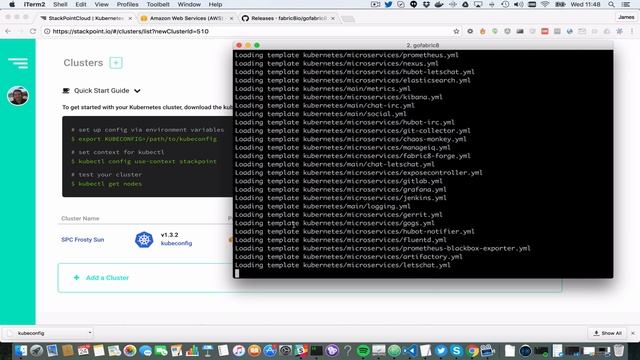Screen dimensions: 640x360
Task: Open the Time Machine menu bar icon
Action: pyautogui.click(x=505, y=4)
